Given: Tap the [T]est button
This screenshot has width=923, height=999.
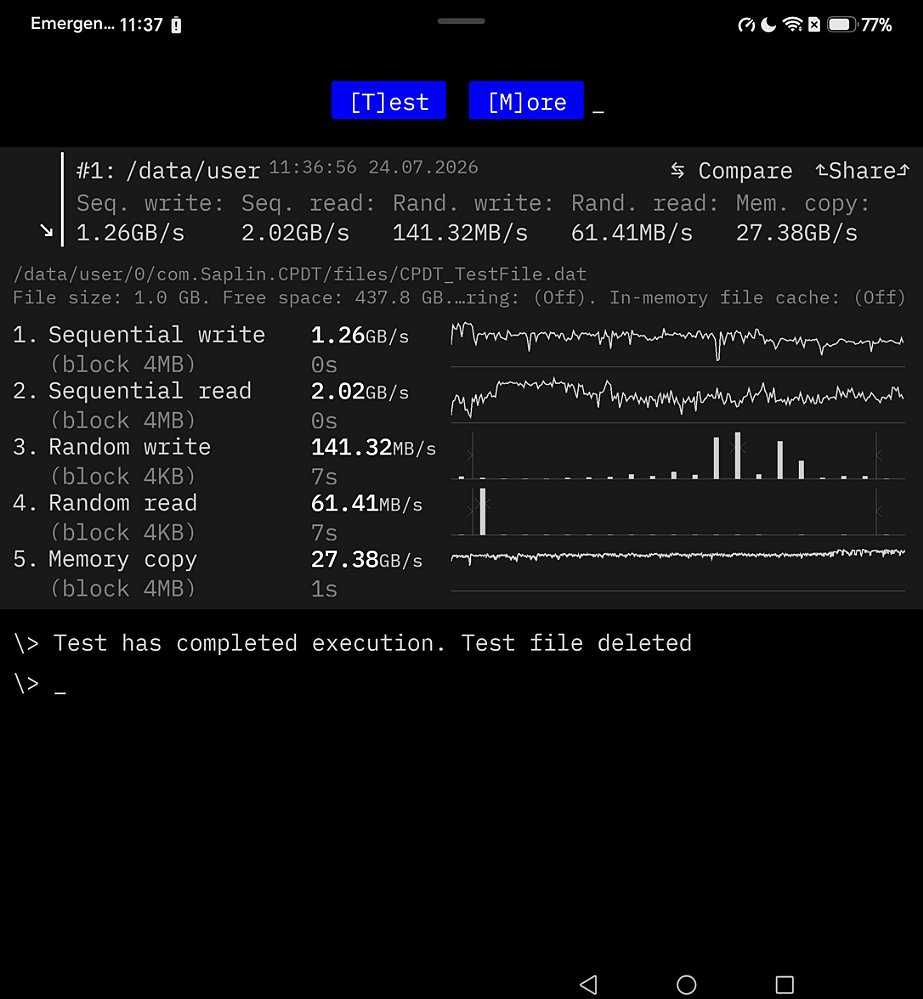Looking at the screenshot, I should 389,101.
